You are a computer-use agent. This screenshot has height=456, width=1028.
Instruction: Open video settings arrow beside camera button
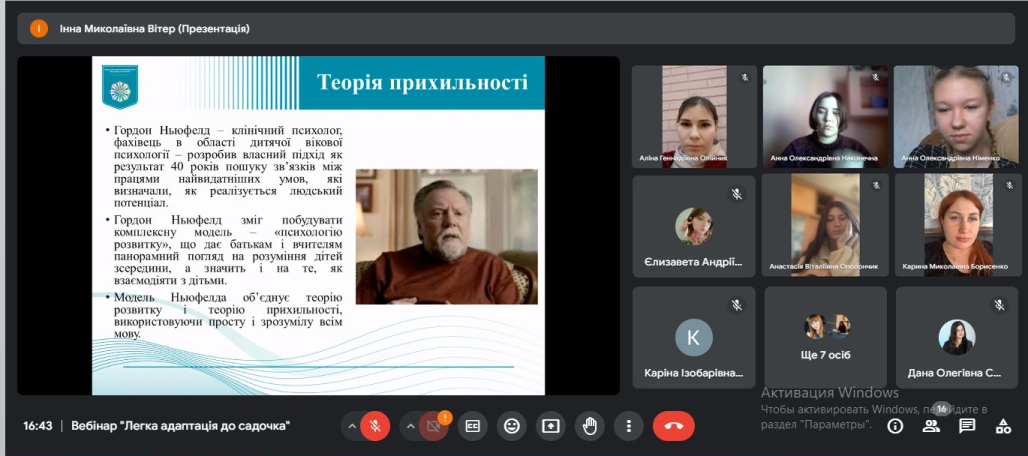(x=410, y=427)
